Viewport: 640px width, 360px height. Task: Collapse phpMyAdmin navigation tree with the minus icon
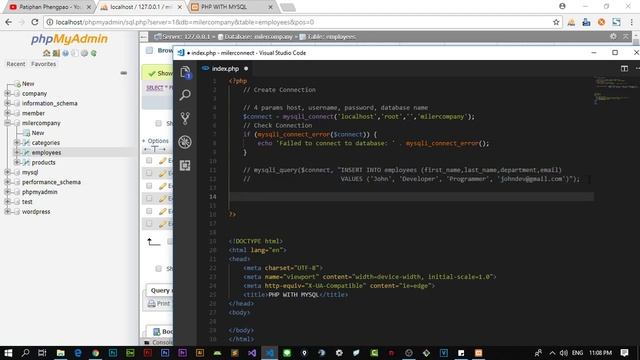click(124, 73)
